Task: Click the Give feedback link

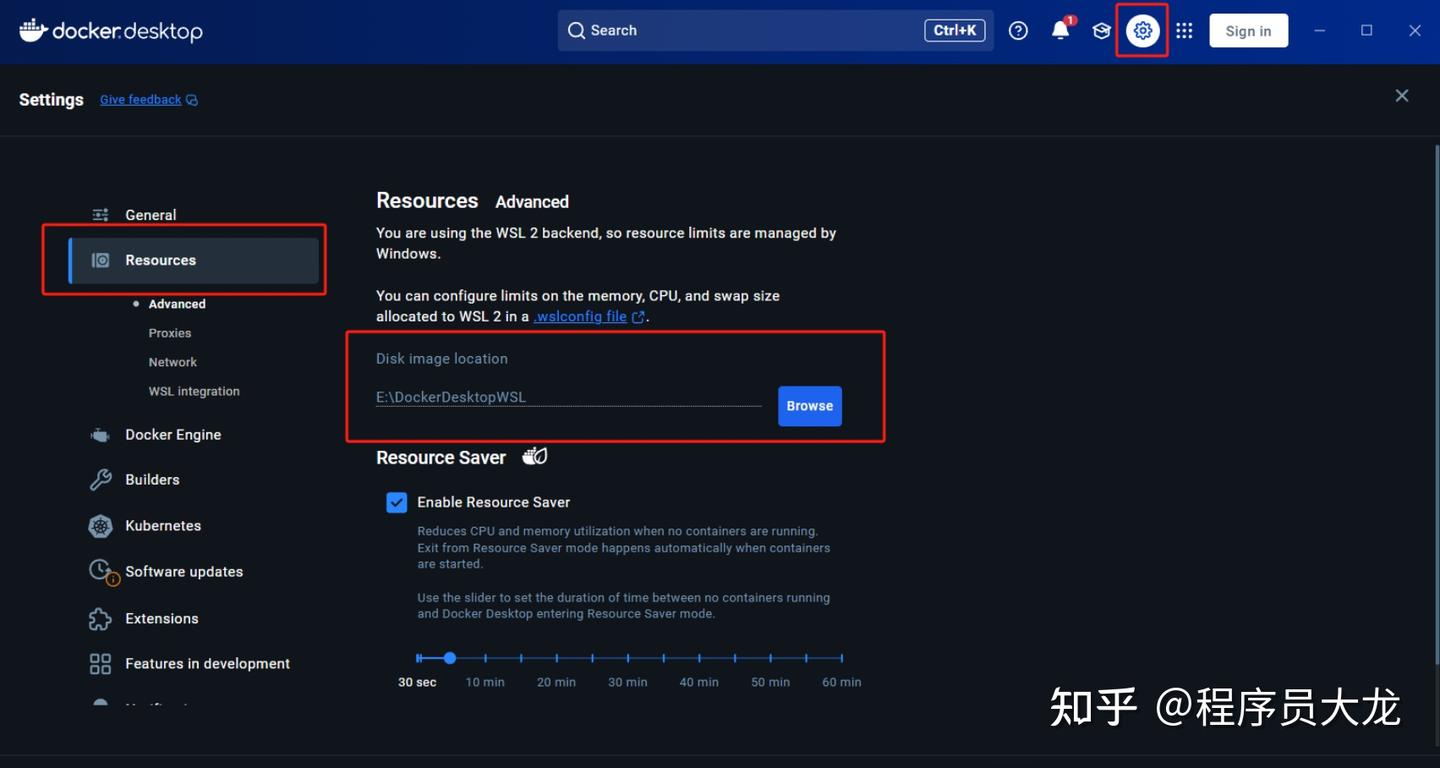Action: click(140, 99)
